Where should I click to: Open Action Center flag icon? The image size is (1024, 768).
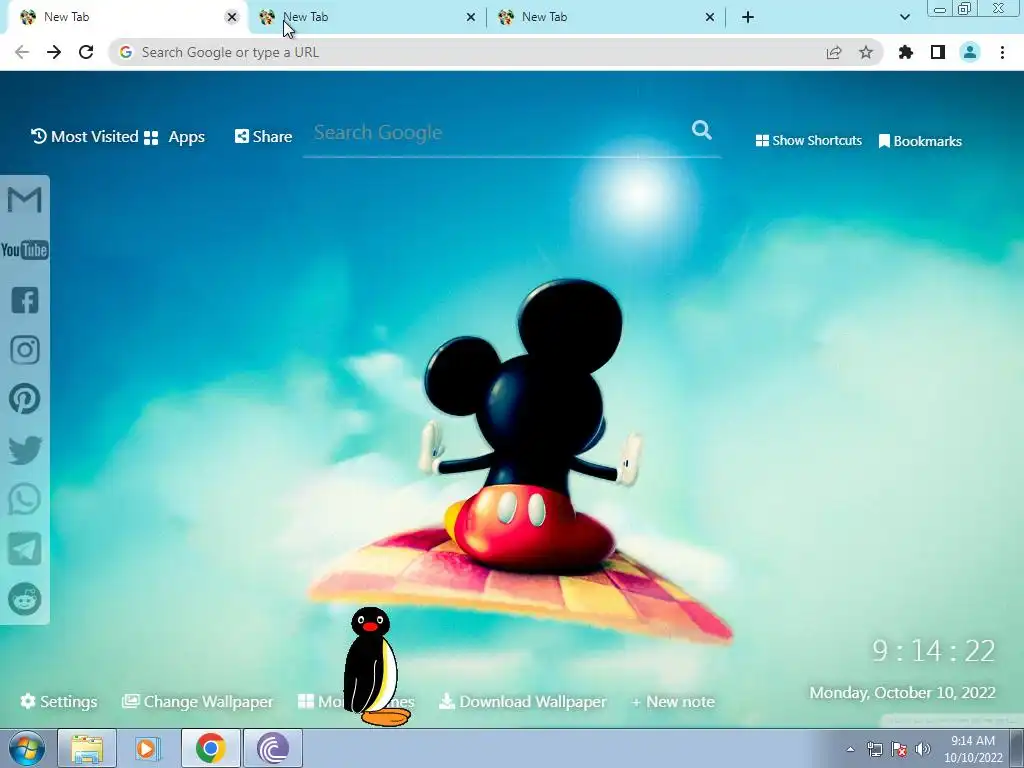pos(899,749)
